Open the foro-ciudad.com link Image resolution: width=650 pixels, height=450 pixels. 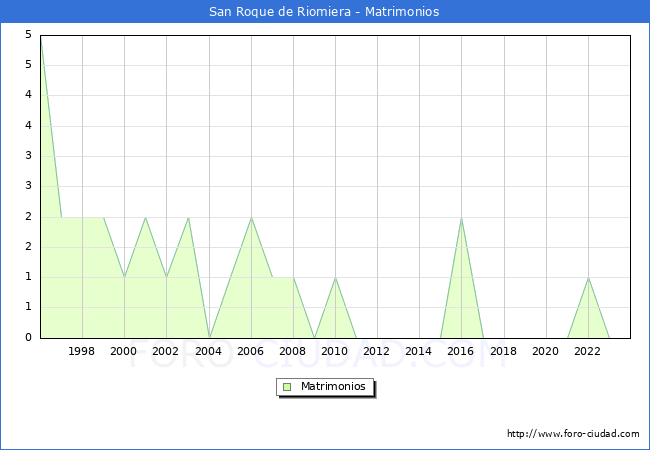[573, 434]
